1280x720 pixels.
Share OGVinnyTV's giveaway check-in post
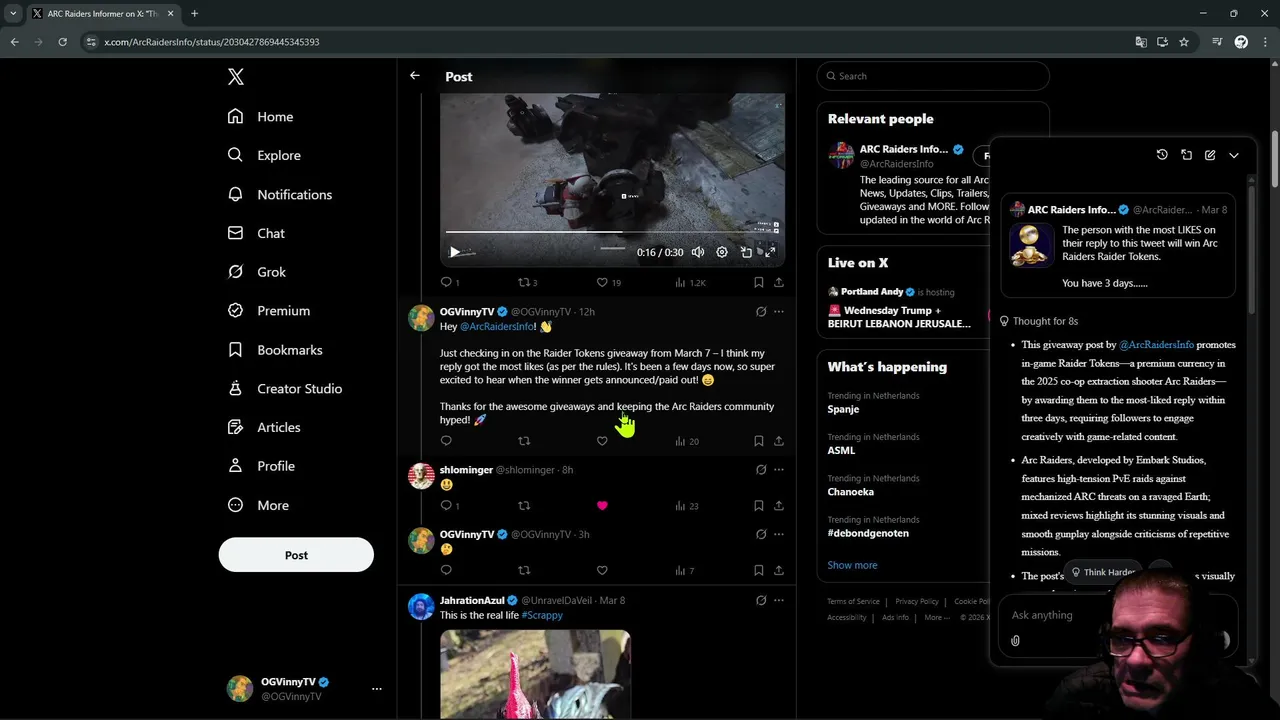tap(778, 441)
